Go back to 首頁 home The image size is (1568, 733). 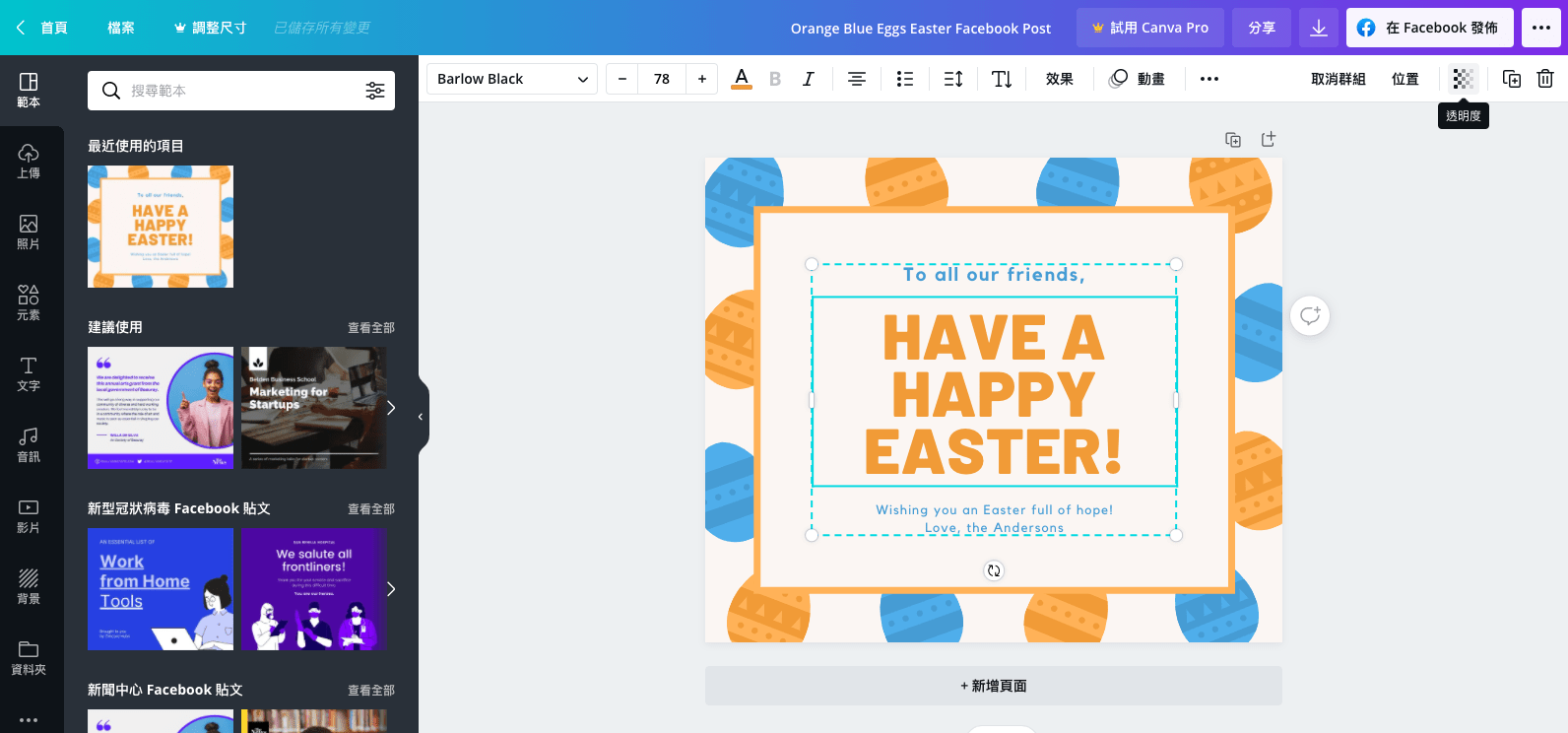42,28
